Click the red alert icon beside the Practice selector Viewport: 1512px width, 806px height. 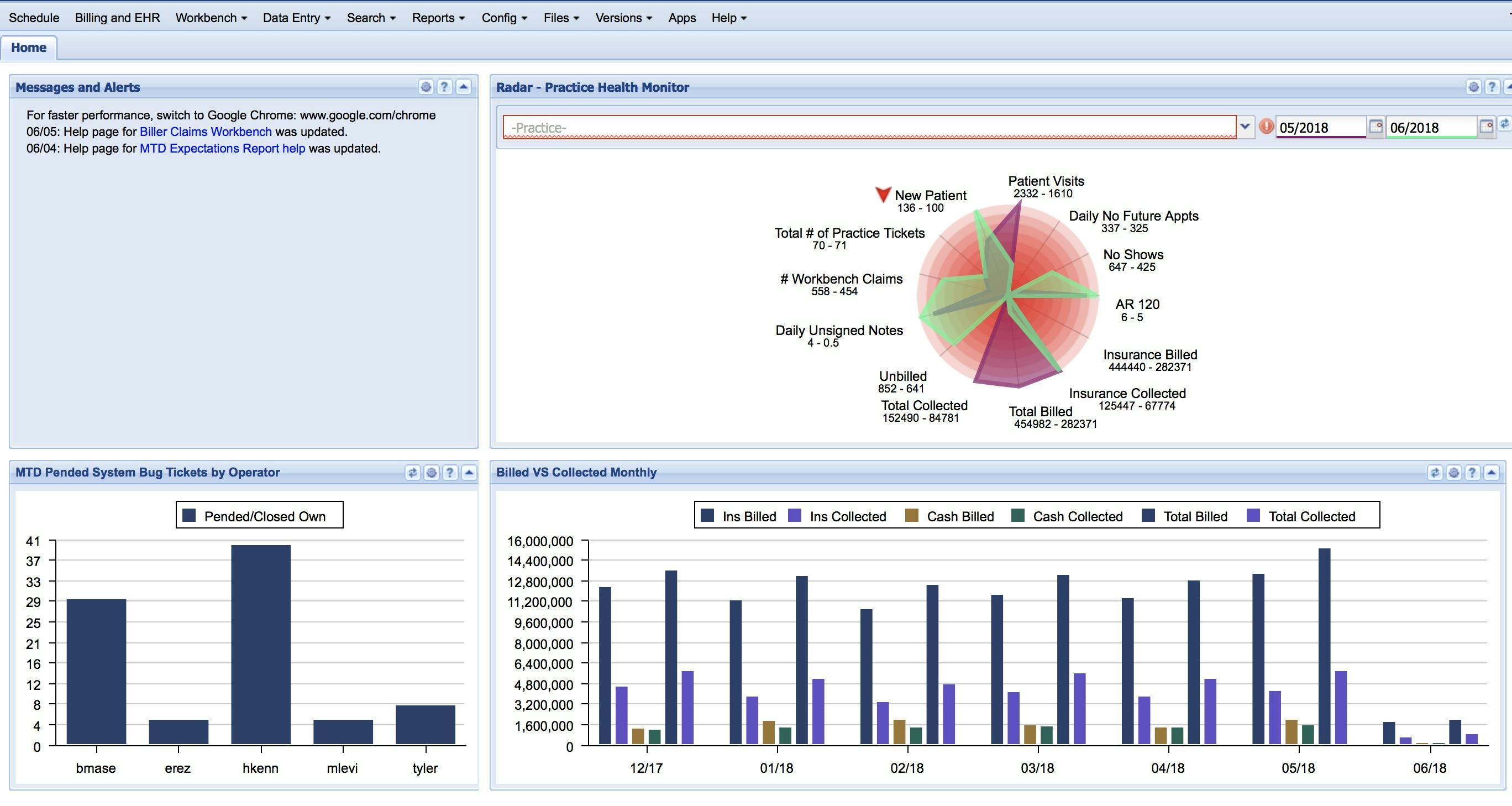tap(1266, 126)
